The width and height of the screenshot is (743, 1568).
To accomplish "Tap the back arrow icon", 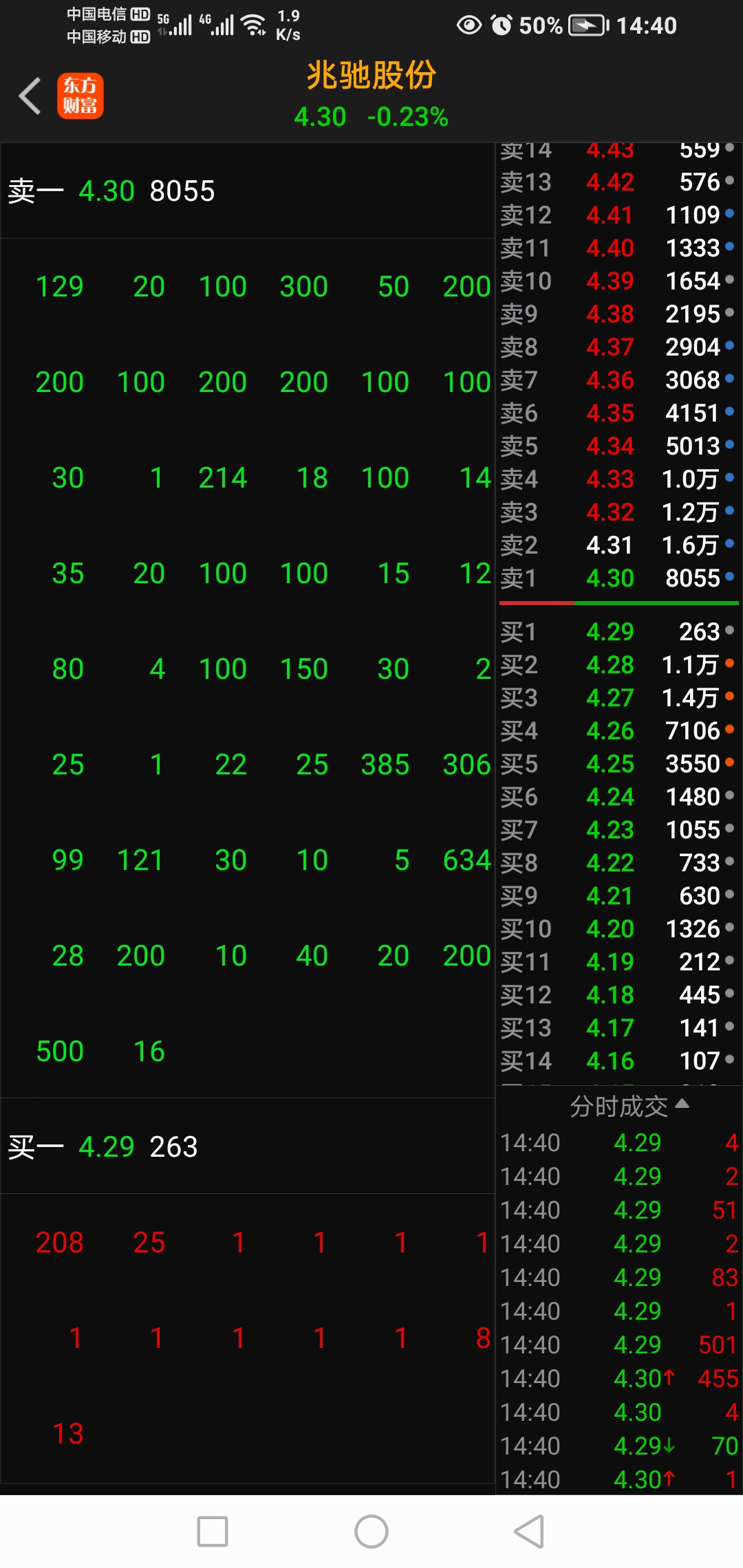I will tap(30, 96).
